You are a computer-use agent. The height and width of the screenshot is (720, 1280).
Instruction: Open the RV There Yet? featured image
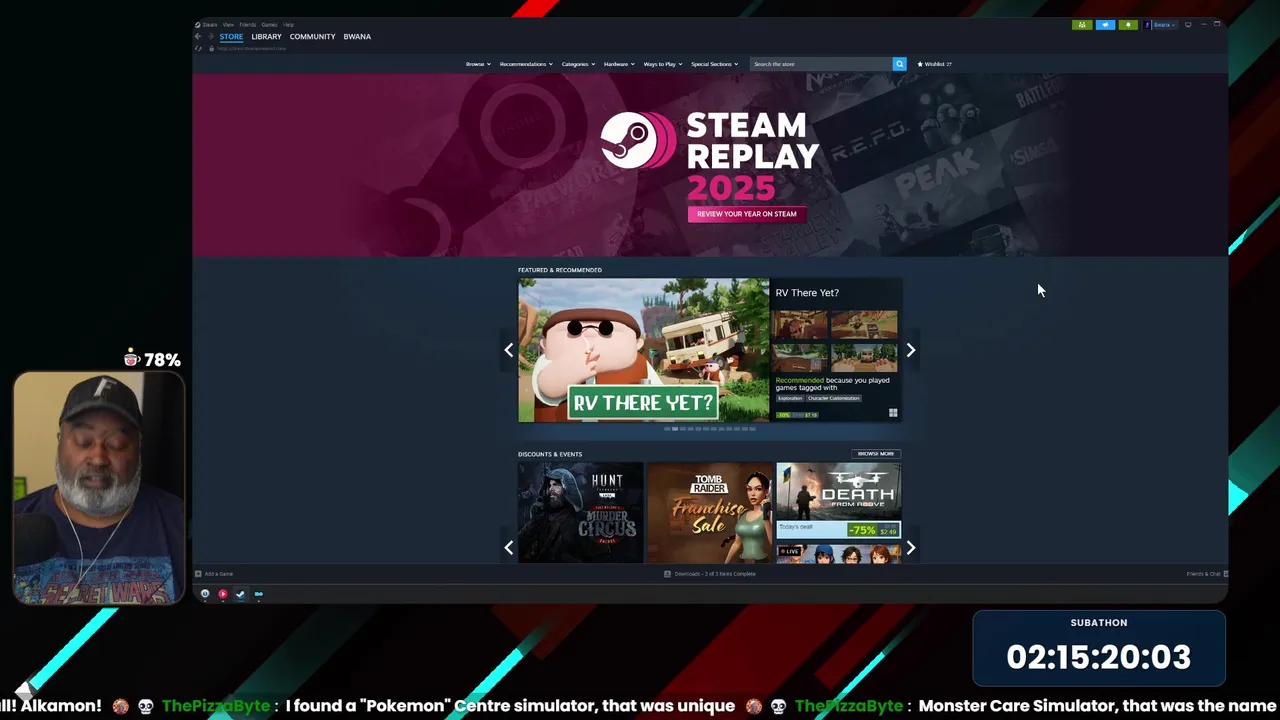tap(644, 350)
